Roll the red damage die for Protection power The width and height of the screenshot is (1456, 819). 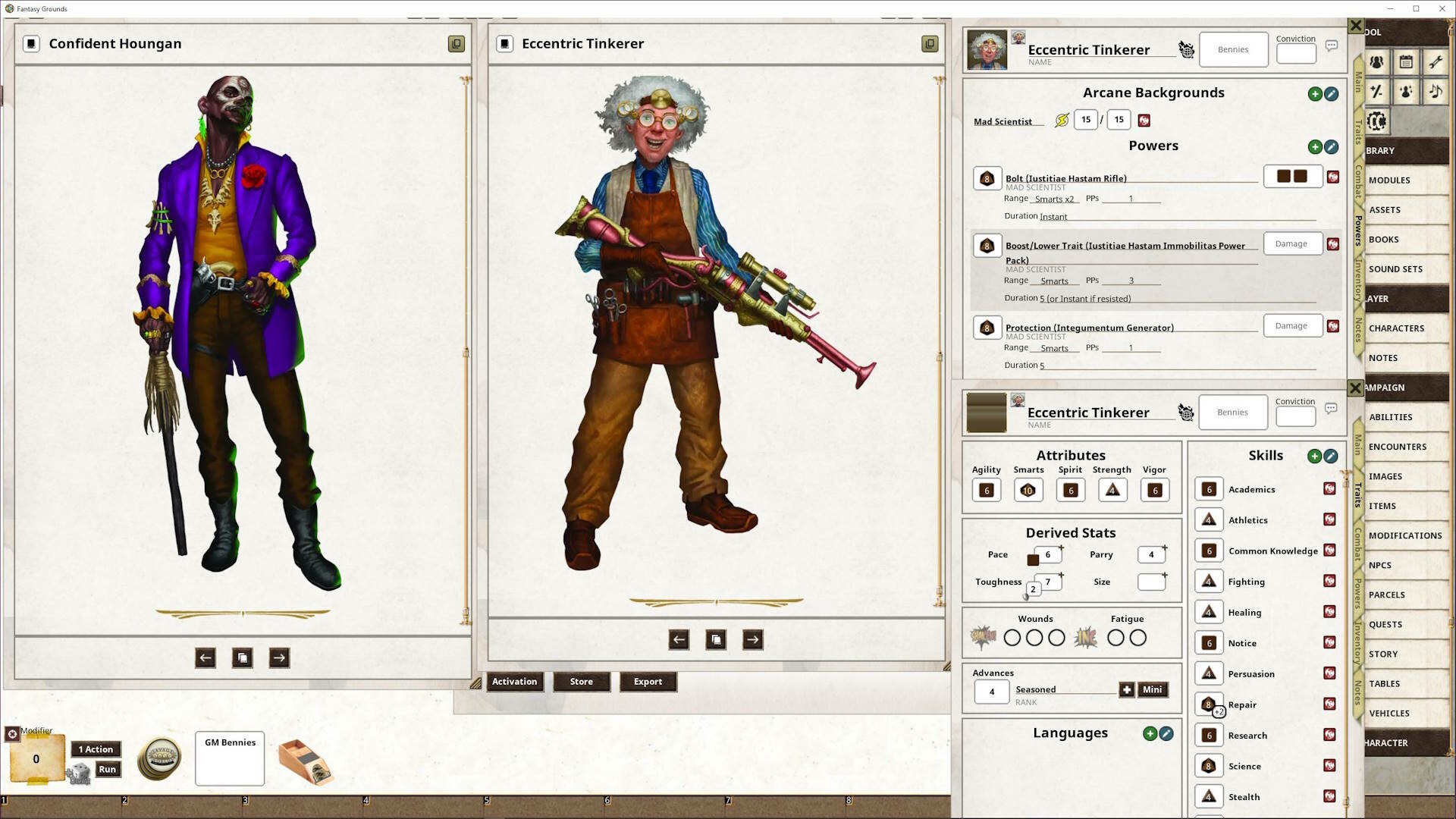pos(1333,325)
